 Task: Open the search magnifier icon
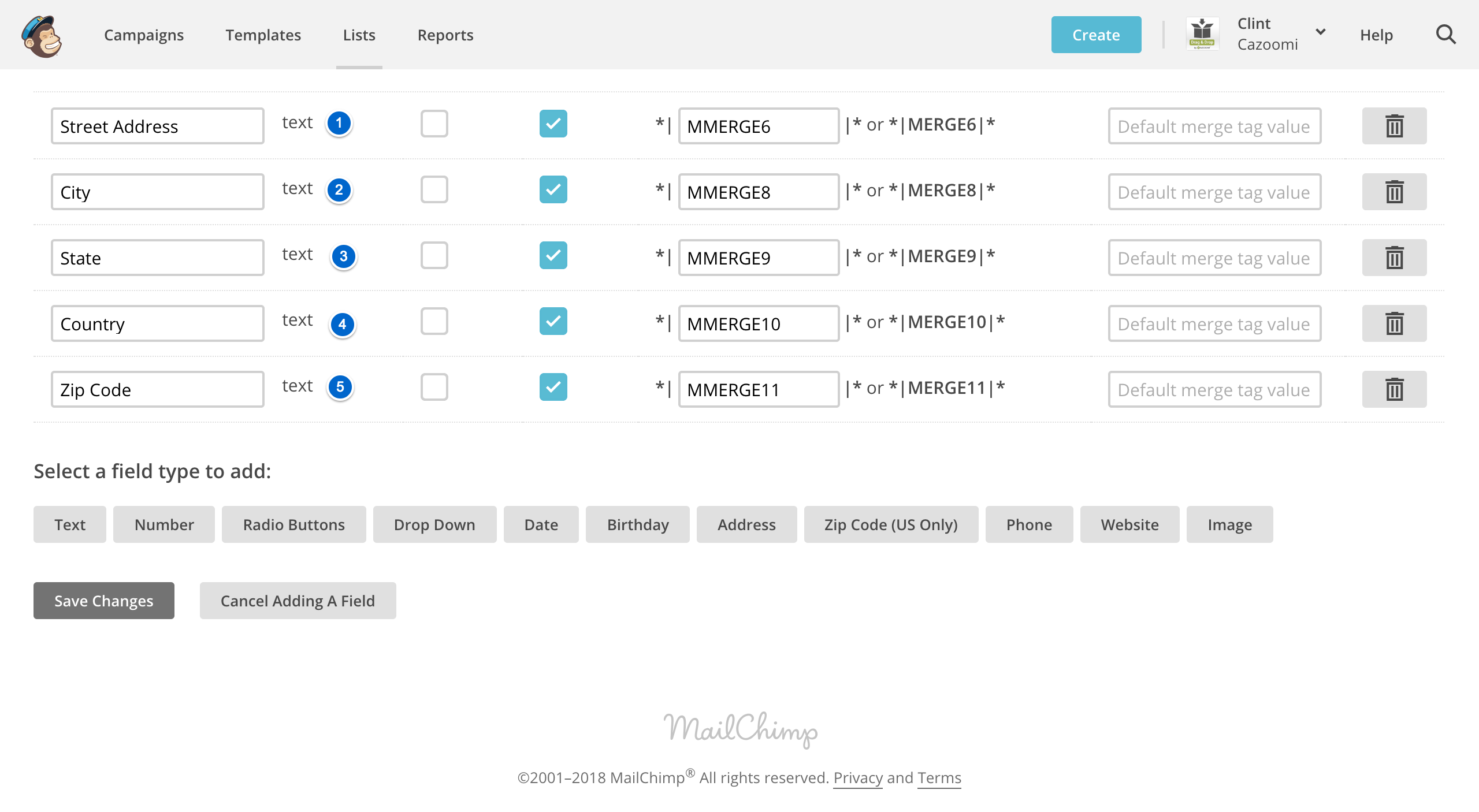coord(1446,35)
